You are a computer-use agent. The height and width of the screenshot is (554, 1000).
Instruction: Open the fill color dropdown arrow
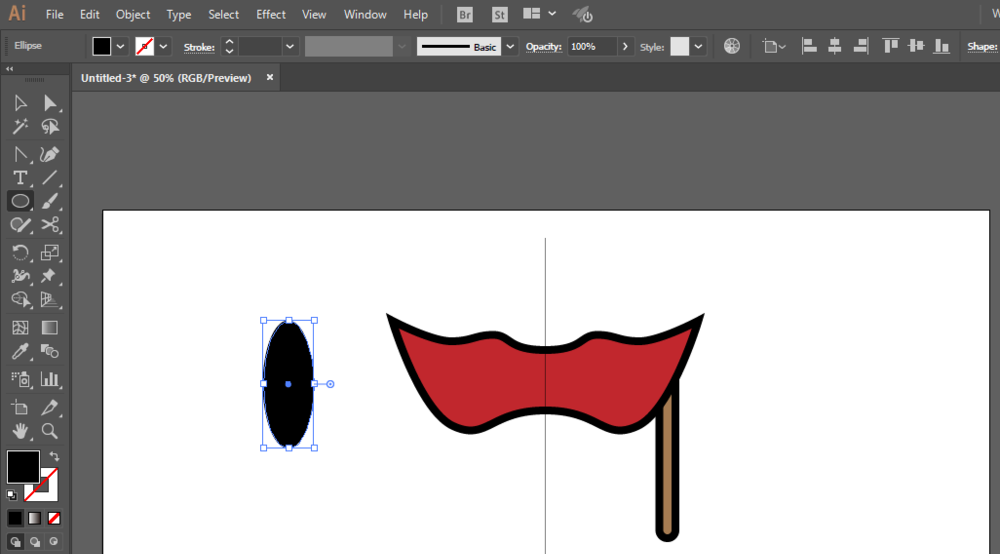coord(121,47)
